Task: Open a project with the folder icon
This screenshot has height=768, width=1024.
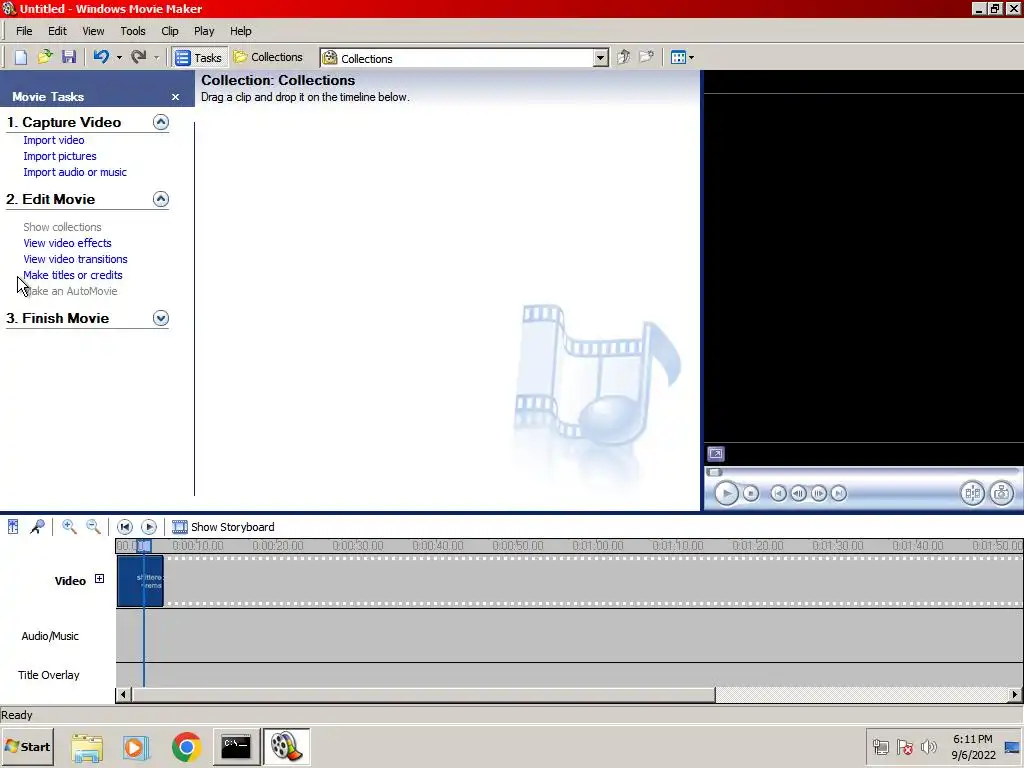Action: [44, 57]
